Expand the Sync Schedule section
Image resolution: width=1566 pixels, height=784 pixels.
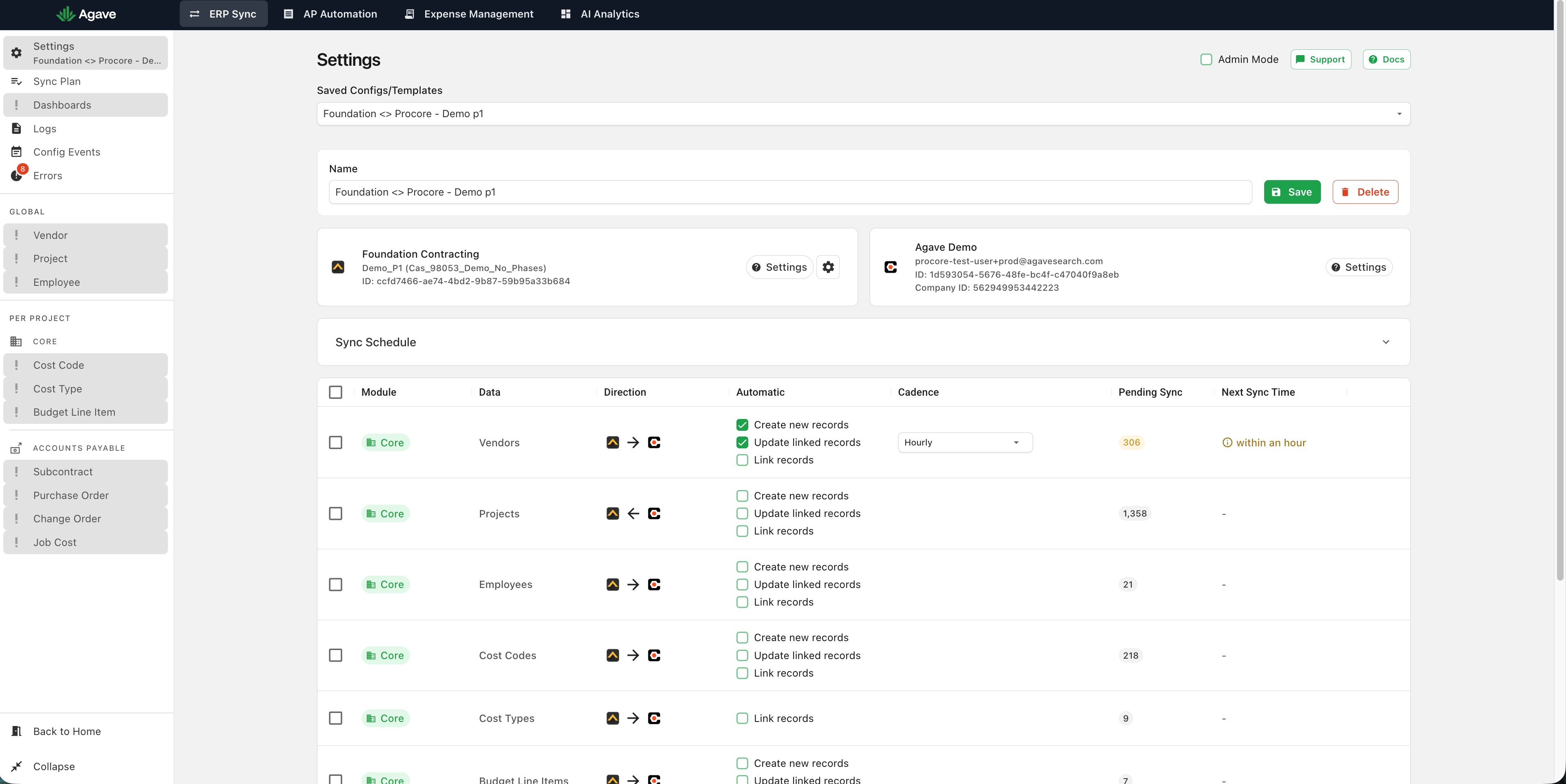[863, 342]
